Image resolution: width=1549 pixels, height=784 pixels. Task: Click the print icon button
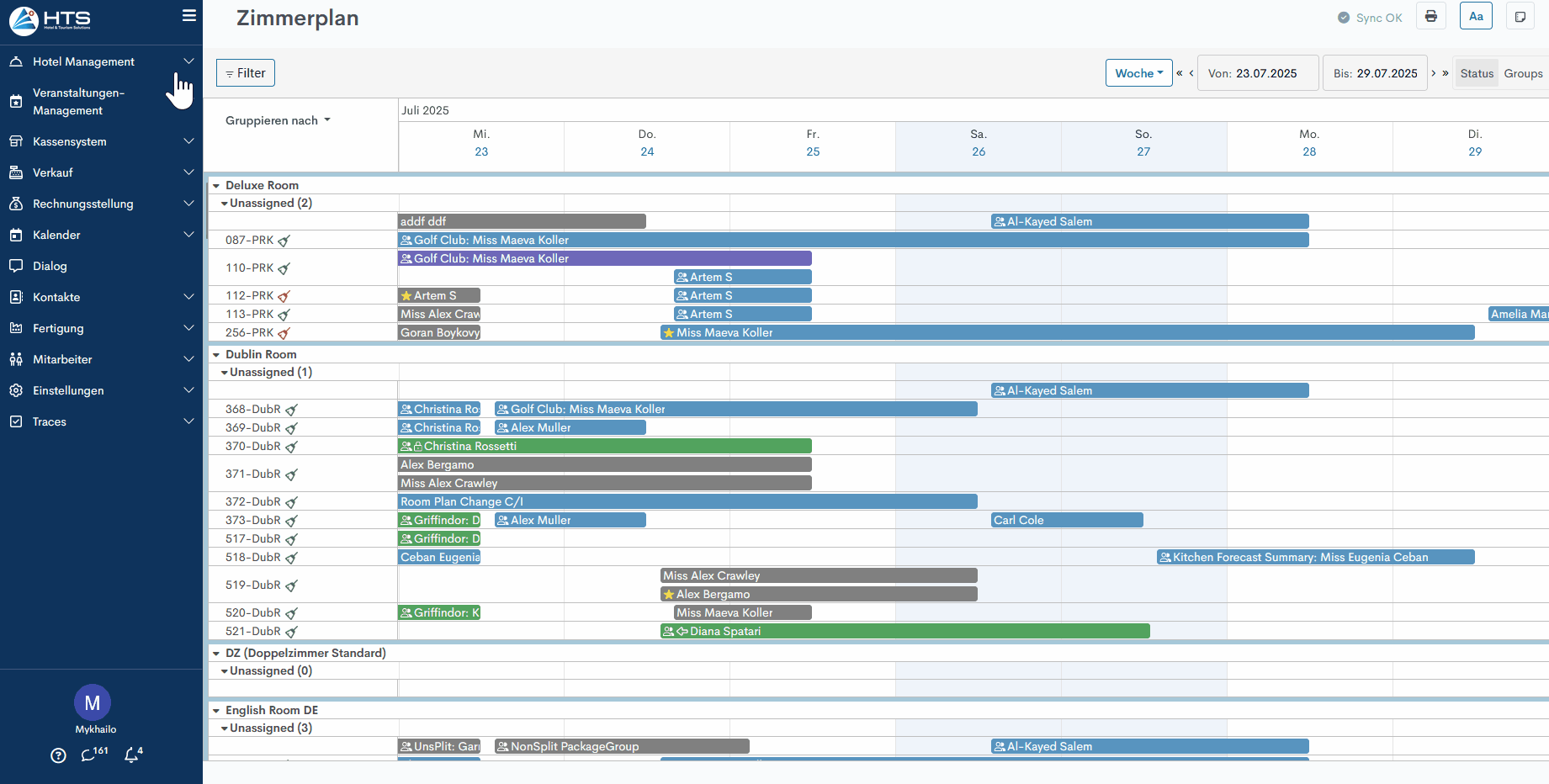click(x=1430, y=17)
